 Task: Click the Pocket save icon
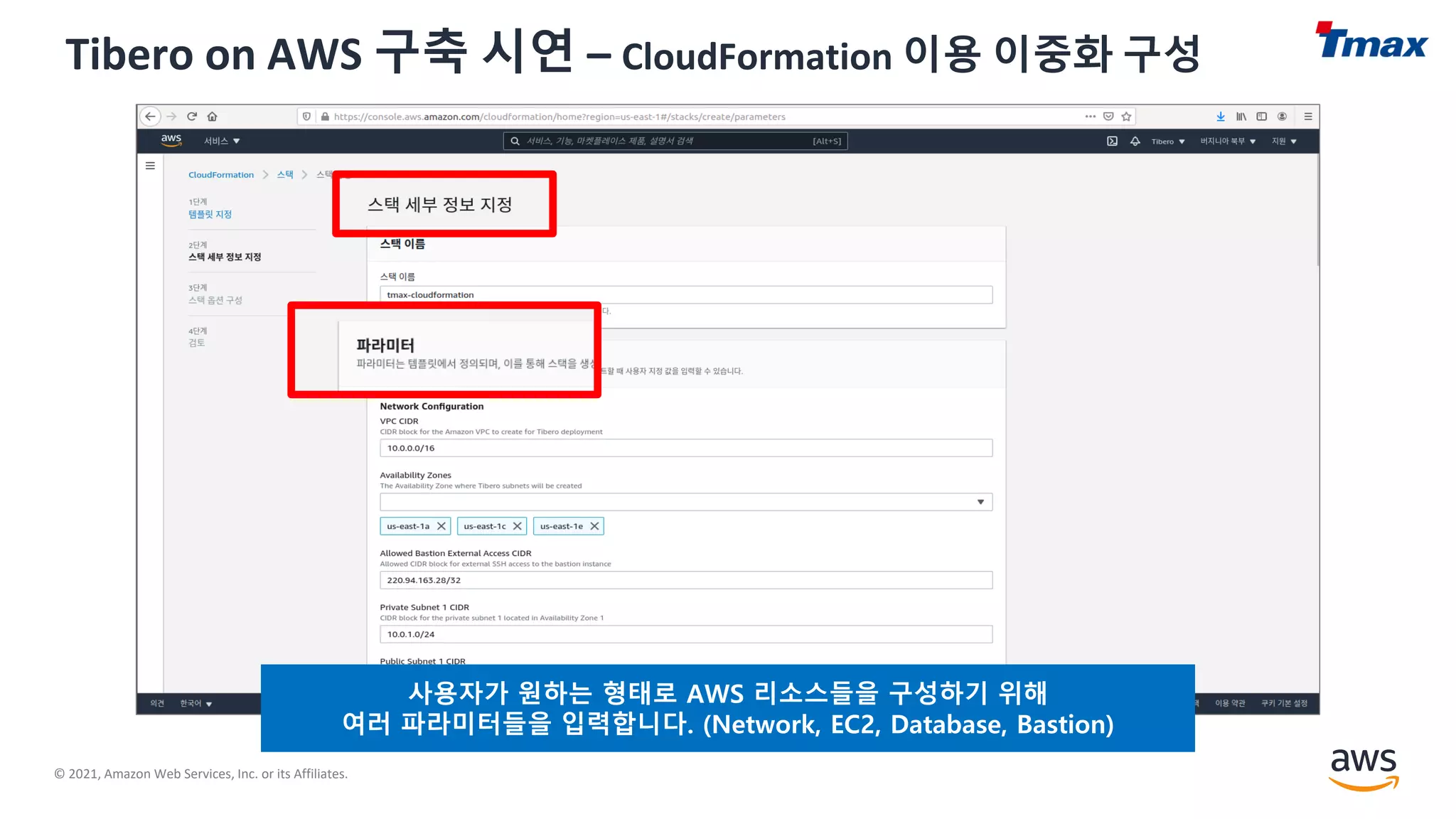(1108, 117)
